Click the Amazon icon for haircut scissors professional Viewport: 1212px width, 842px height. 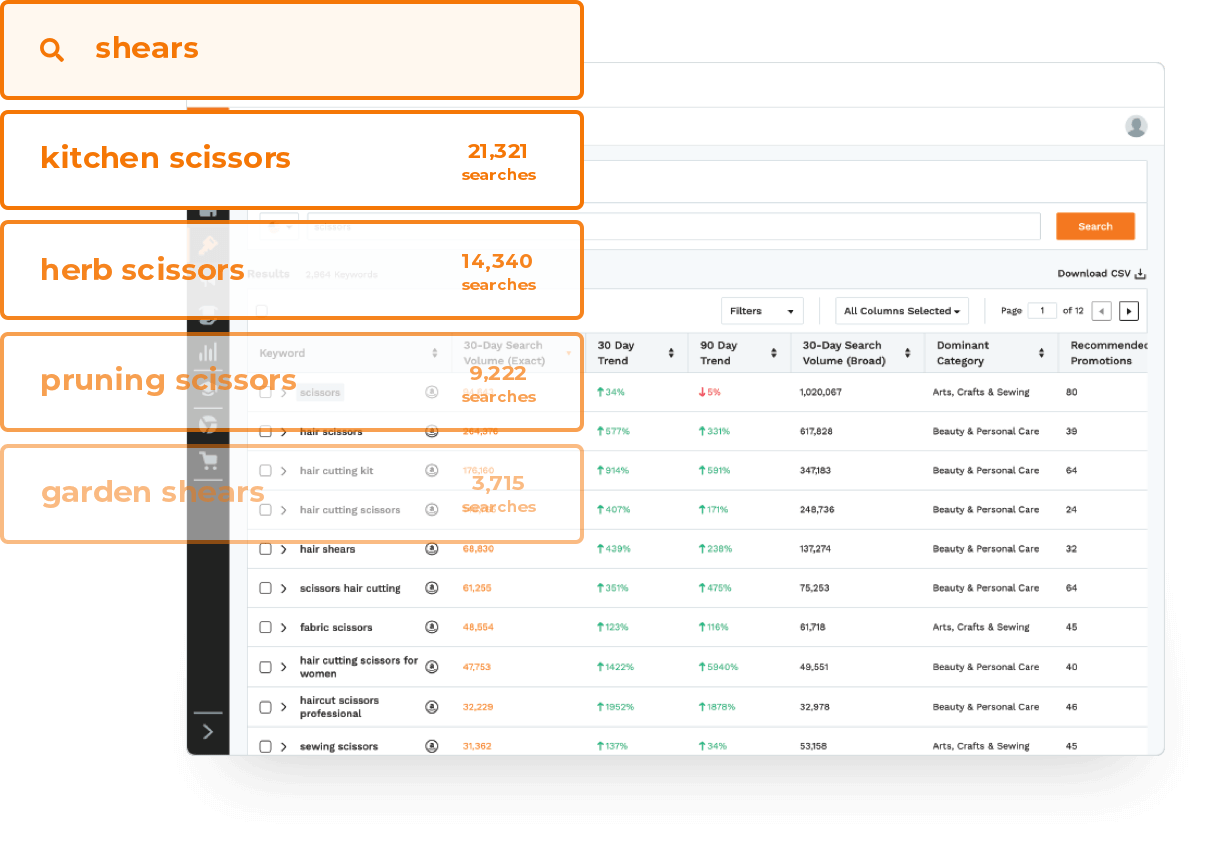432,707
